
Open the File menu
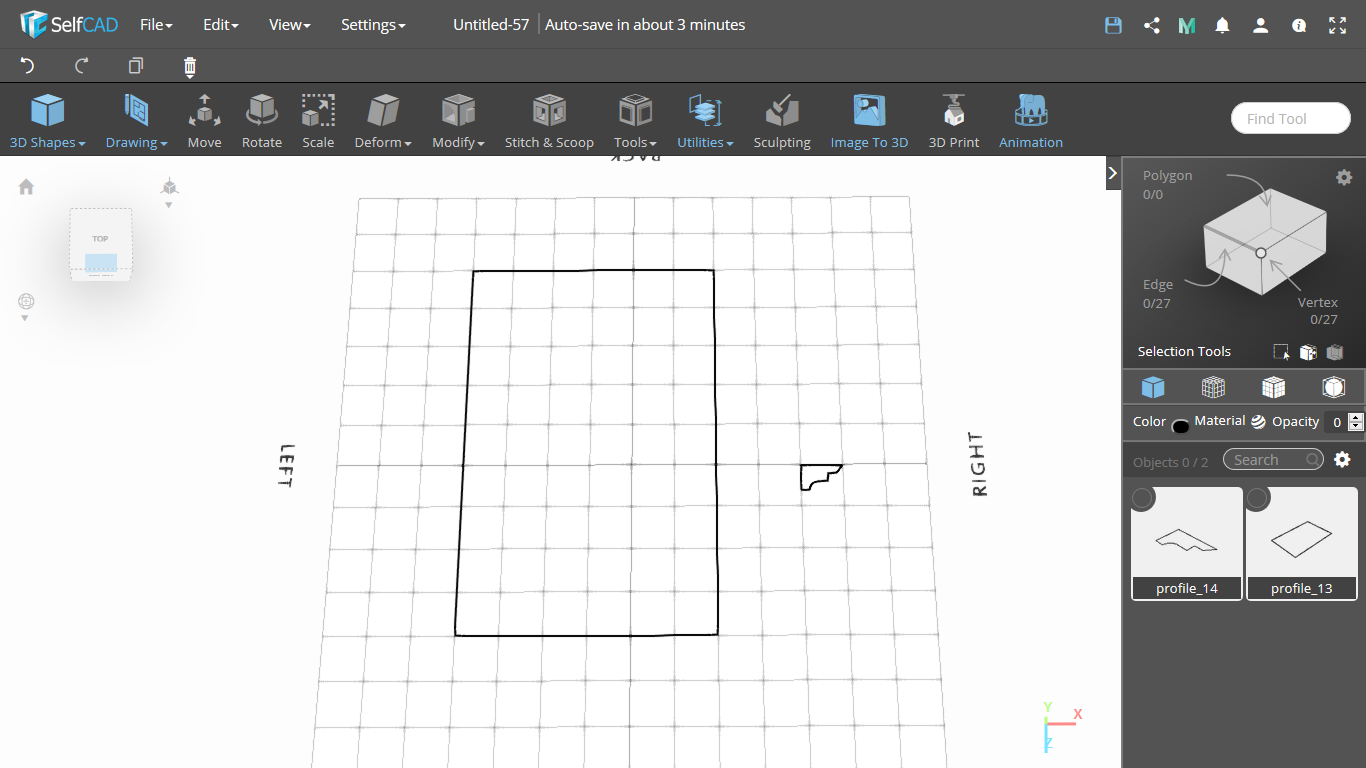click(156, 25)
